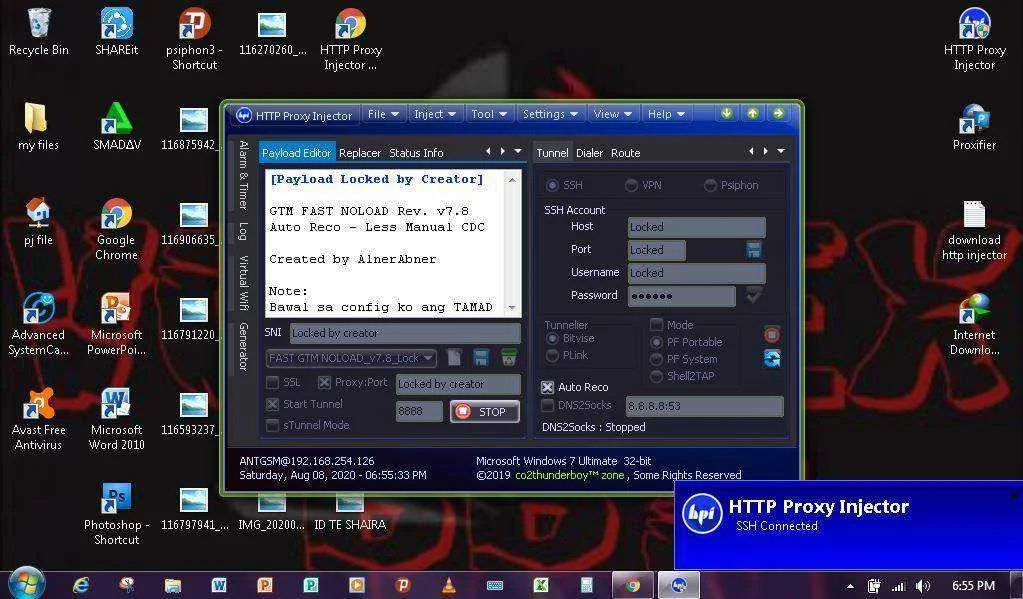
Task: Select the VPN radio button
Action: pyautogui.click(x=631, y=185)
